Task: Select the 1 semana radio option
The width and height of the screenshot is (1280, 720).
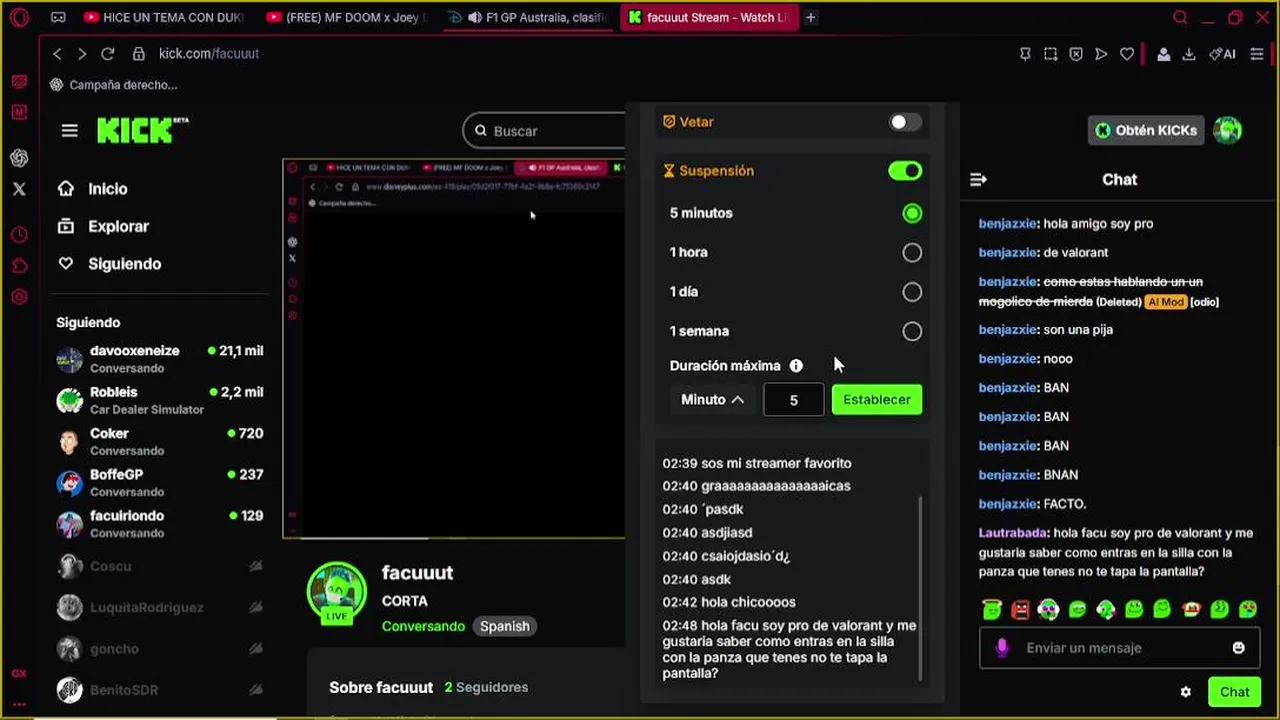Action: coord(912,331)
